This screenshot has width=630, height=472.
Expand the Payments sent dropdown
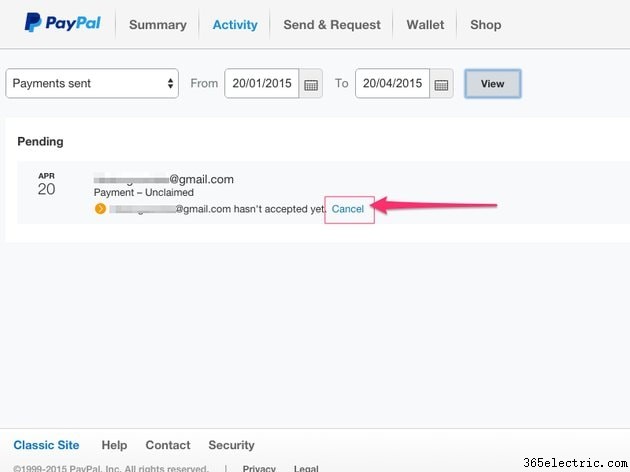click(x=92, y=83)
